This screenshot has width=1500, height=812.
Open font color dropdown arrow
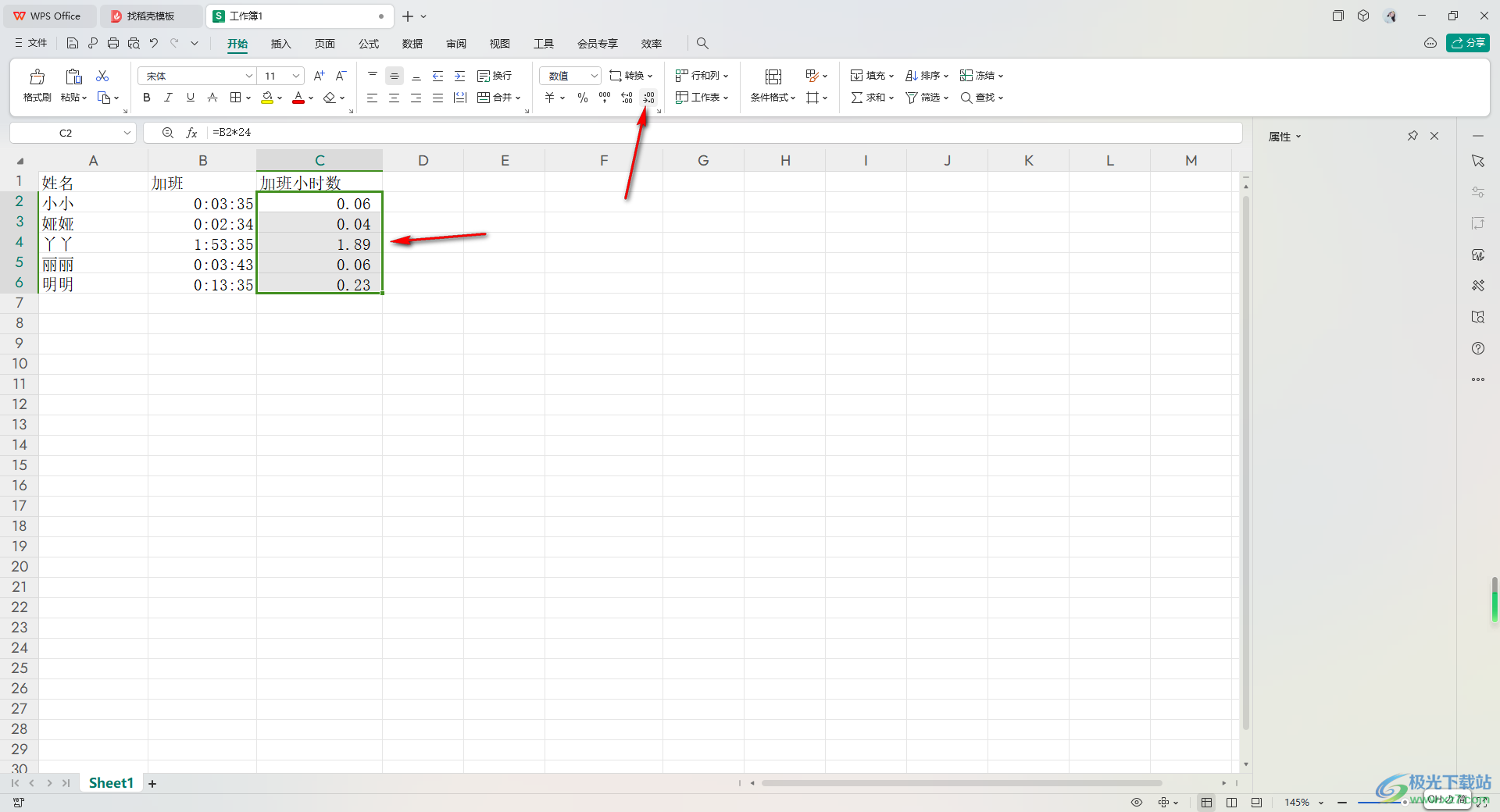[x=311, y=98]
